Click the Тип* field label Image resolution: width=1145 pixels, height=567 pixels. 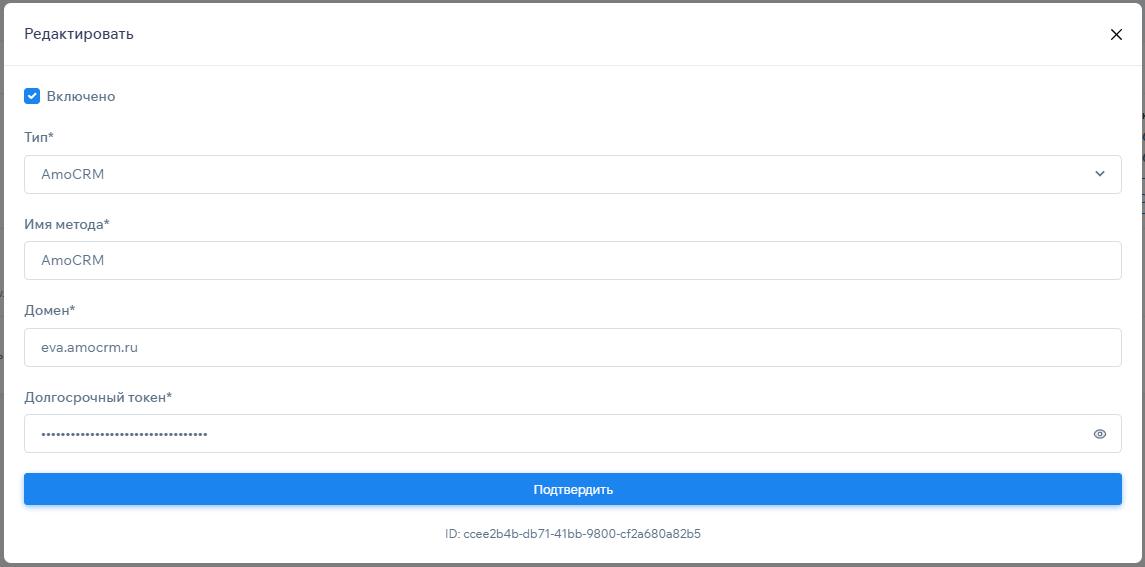pos(39,137)
